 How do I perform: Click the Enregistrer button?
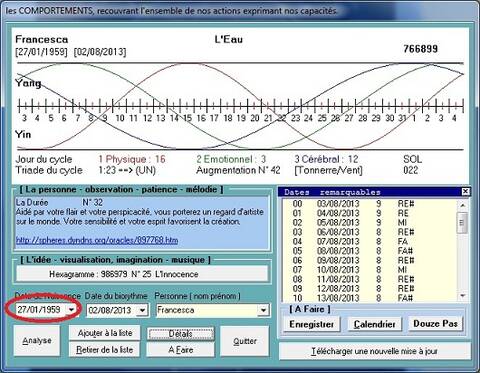[x=311, y=324]
